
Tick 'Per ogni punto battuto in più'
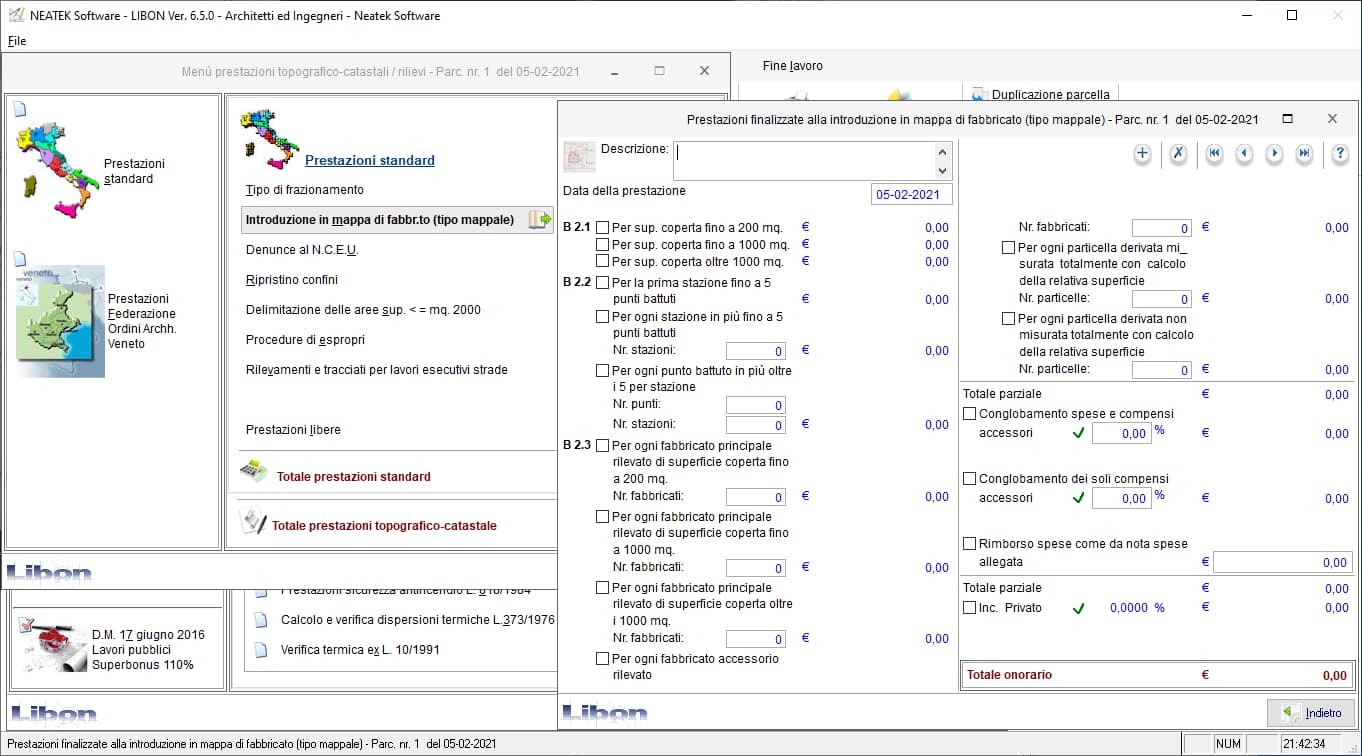pos(602,371)
